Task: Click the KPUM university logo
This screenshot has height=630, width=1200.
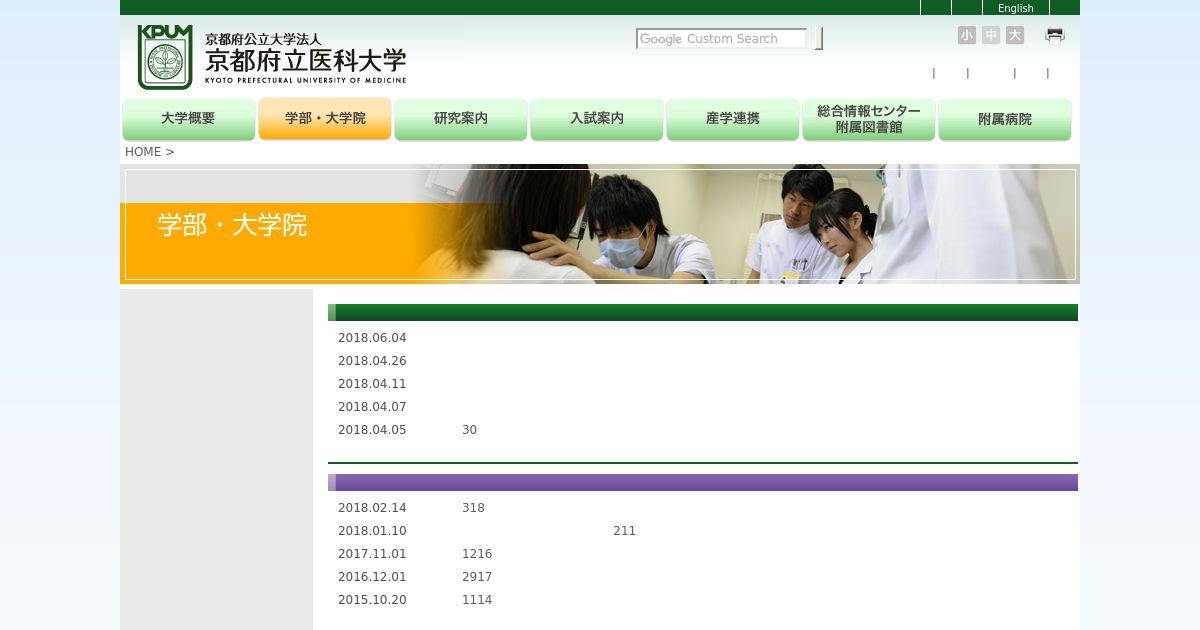Action: coord(165,57)
